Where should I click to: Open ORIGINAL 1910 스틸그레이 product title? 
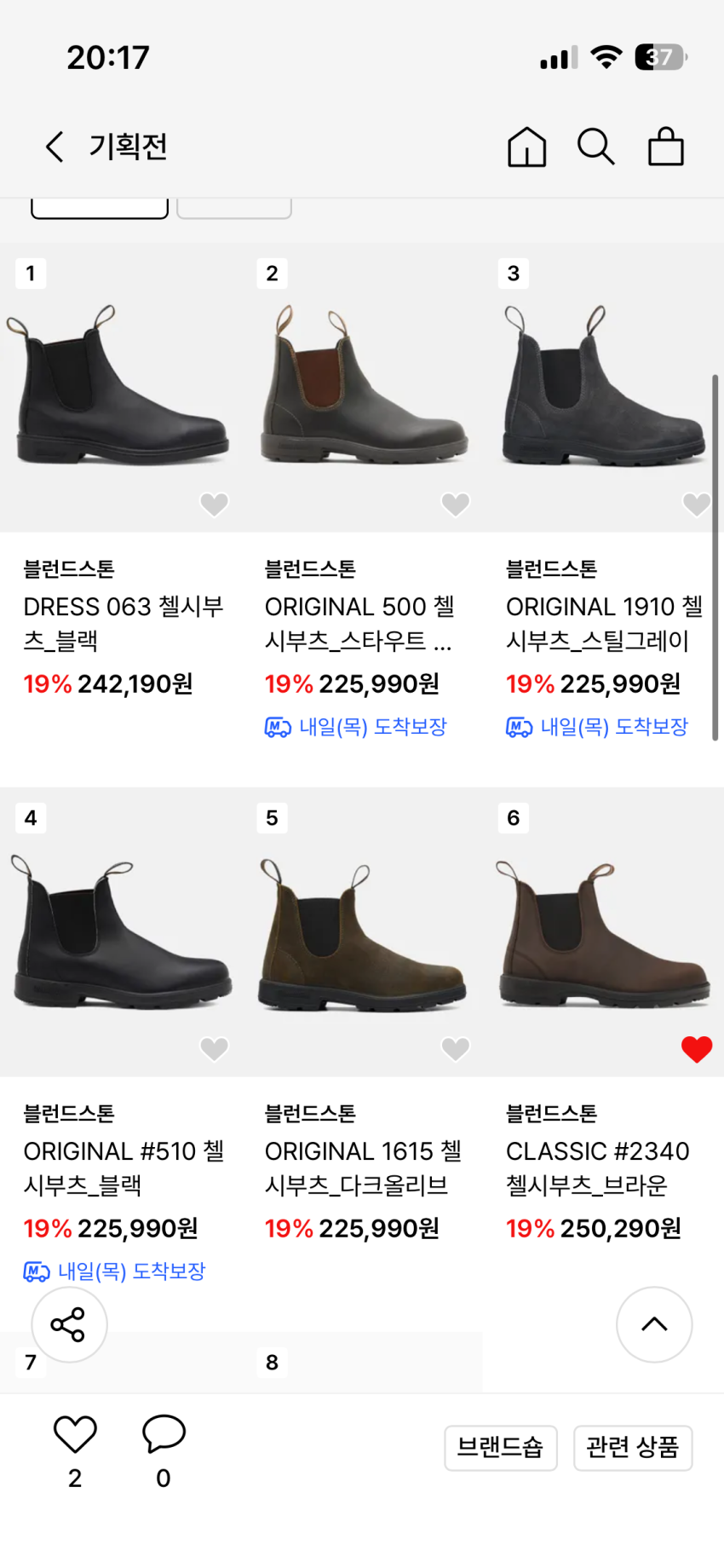(604, 624)
